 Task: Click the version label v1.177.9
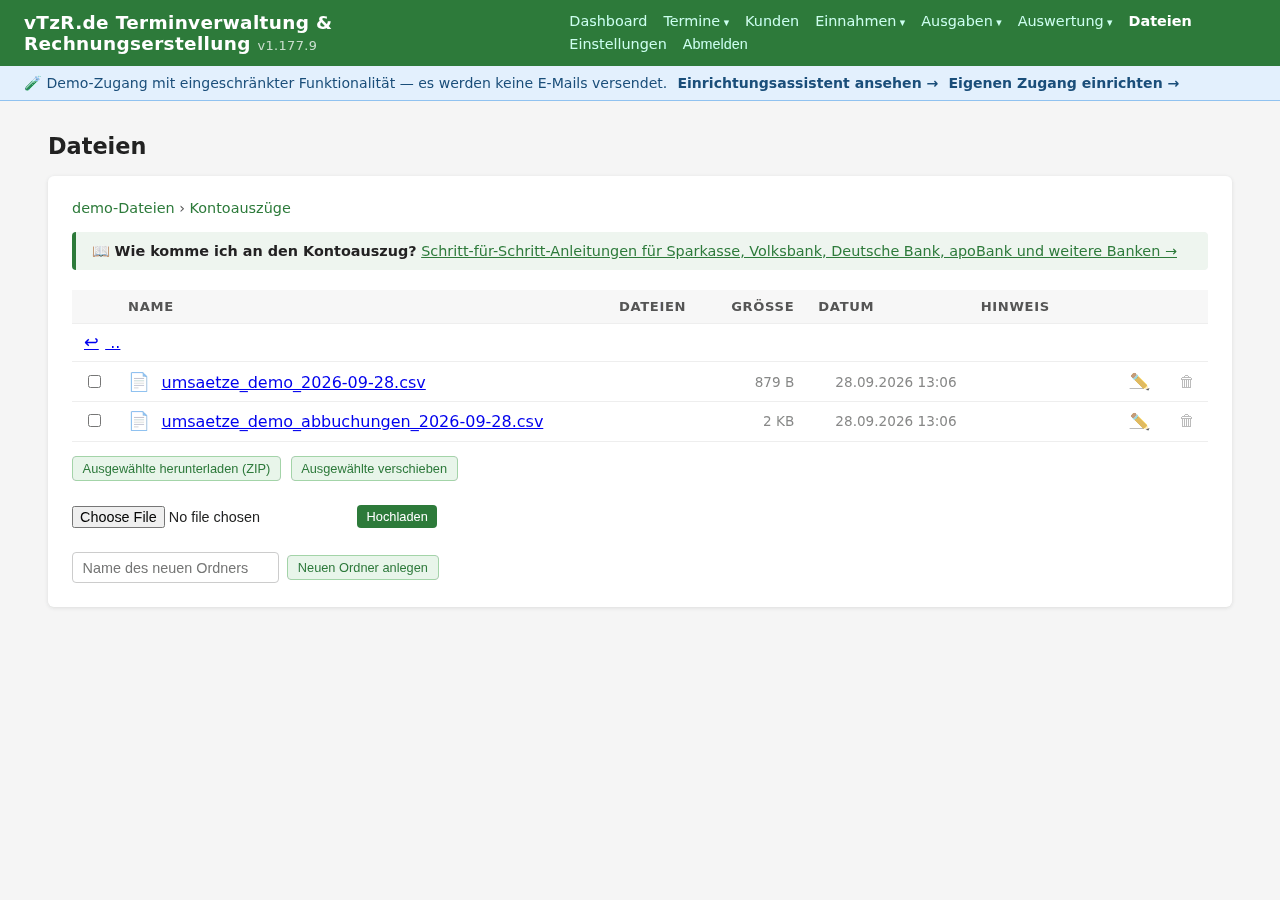(287, 45)
